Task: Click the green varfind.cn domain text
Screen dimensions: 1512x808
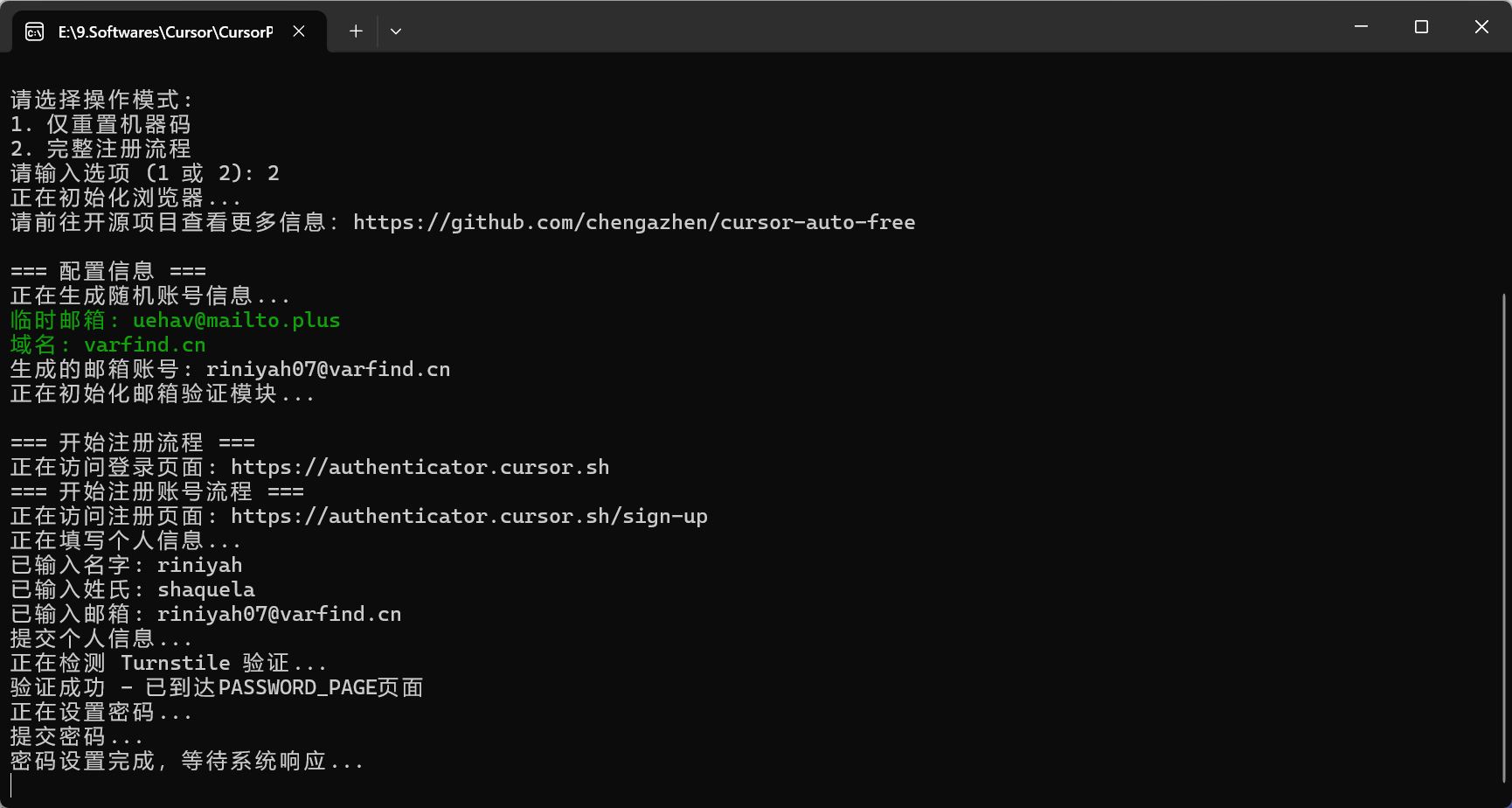Action: [x=145, y=345]
